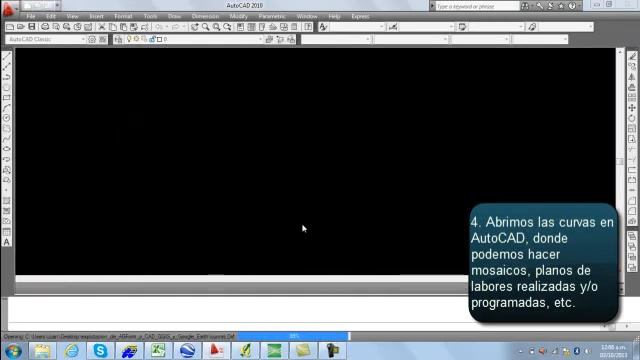The image size is (640, 360).
Task: Select the Erase tool in Modify toolbar
Action: point(632,56)
